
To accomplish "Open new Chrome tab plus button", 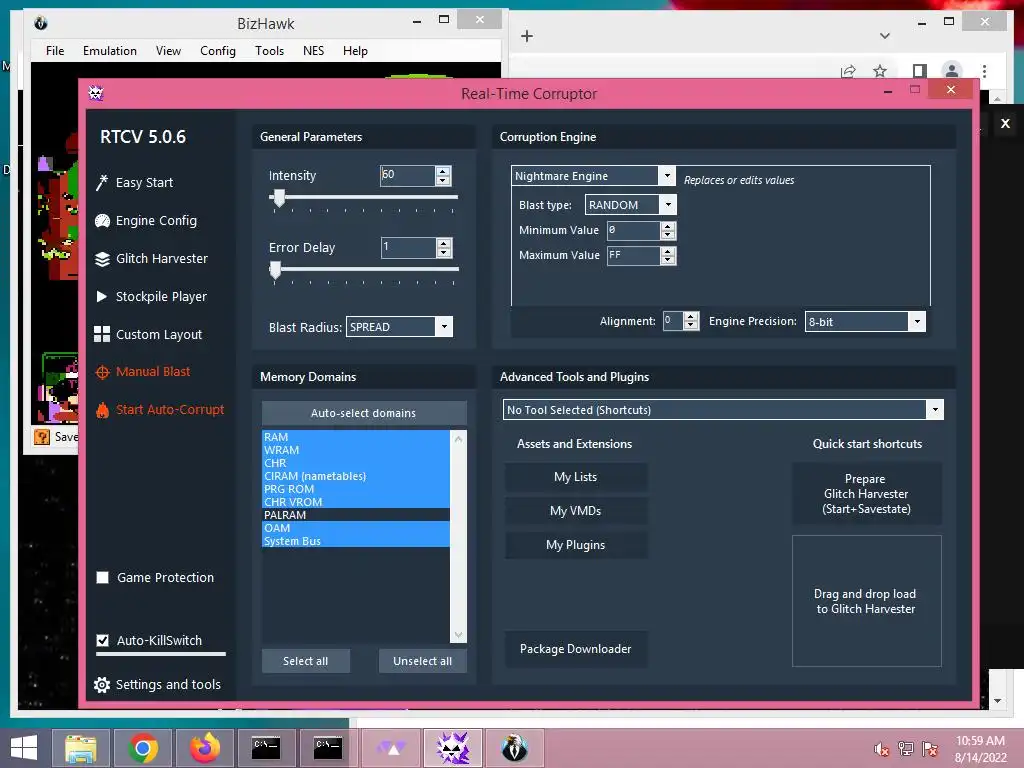I will [x=527, y=36].
